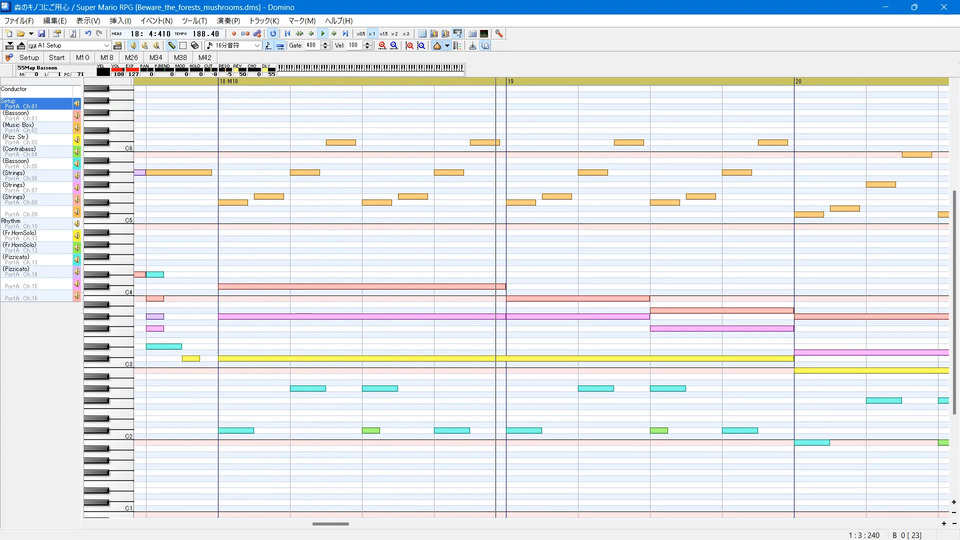Select the rectangle selection tool
The width and height of the screenshot is (960, 540).
(x=183, y=45)
